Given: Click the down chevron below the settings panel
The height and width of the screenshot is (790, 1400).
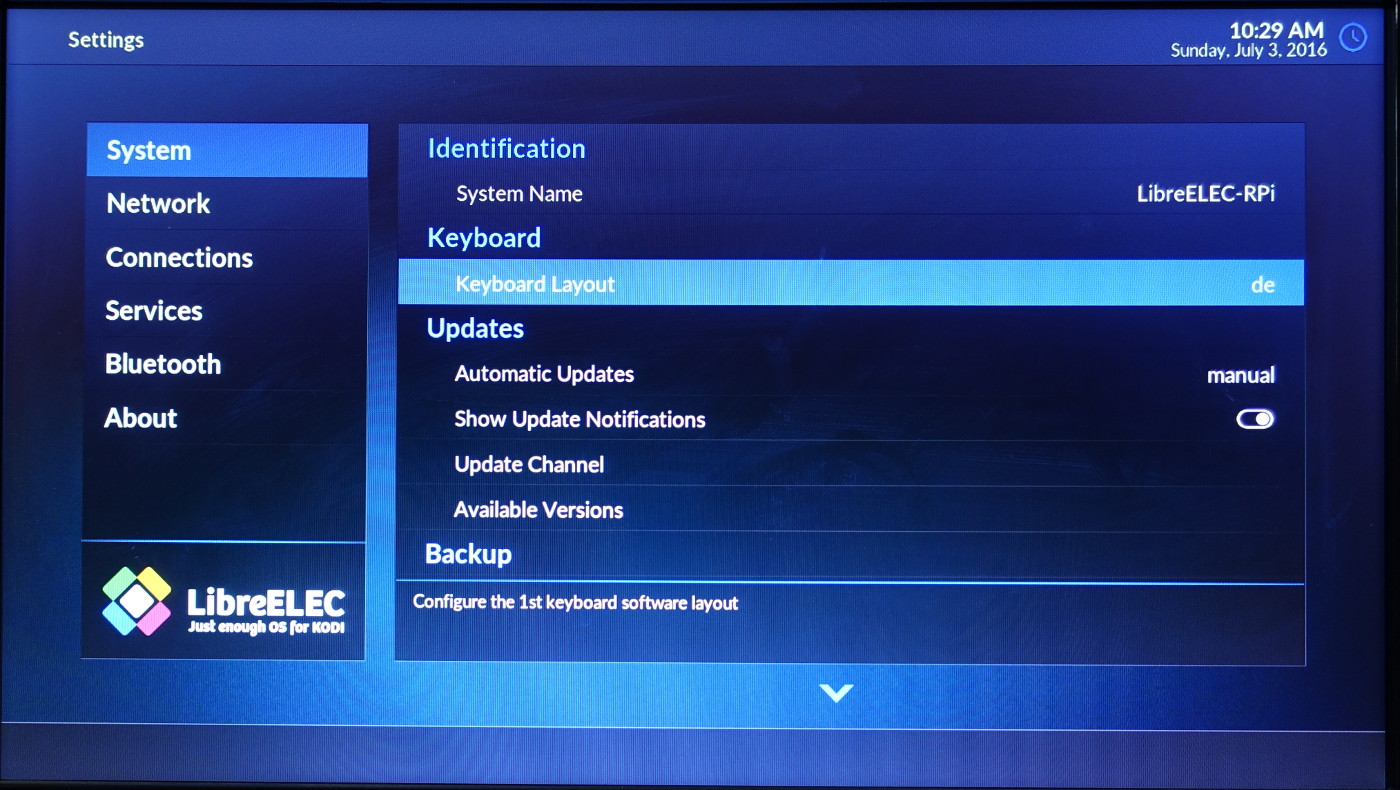Looking at the screenshot, I should (835, 692).
